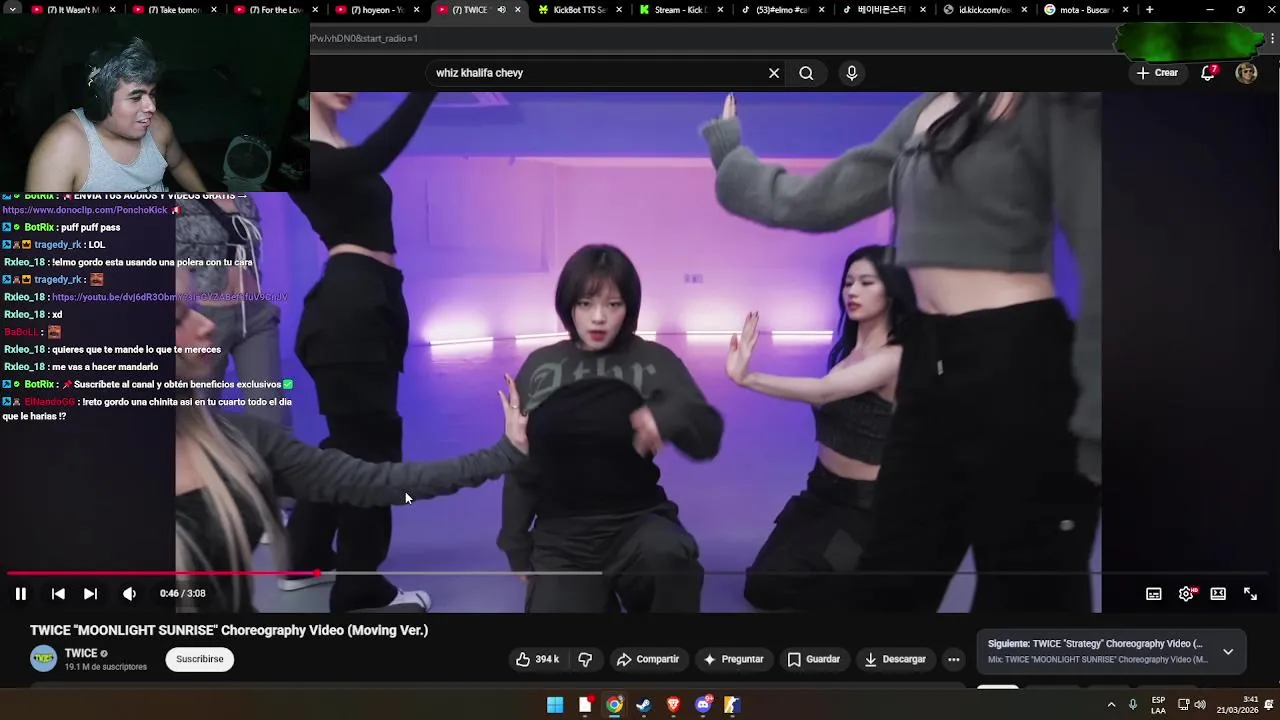Image resolution: width=1280 pixels, height=720 pixels.
Task: Start voice search with the microphone
Action: point(852,73)
